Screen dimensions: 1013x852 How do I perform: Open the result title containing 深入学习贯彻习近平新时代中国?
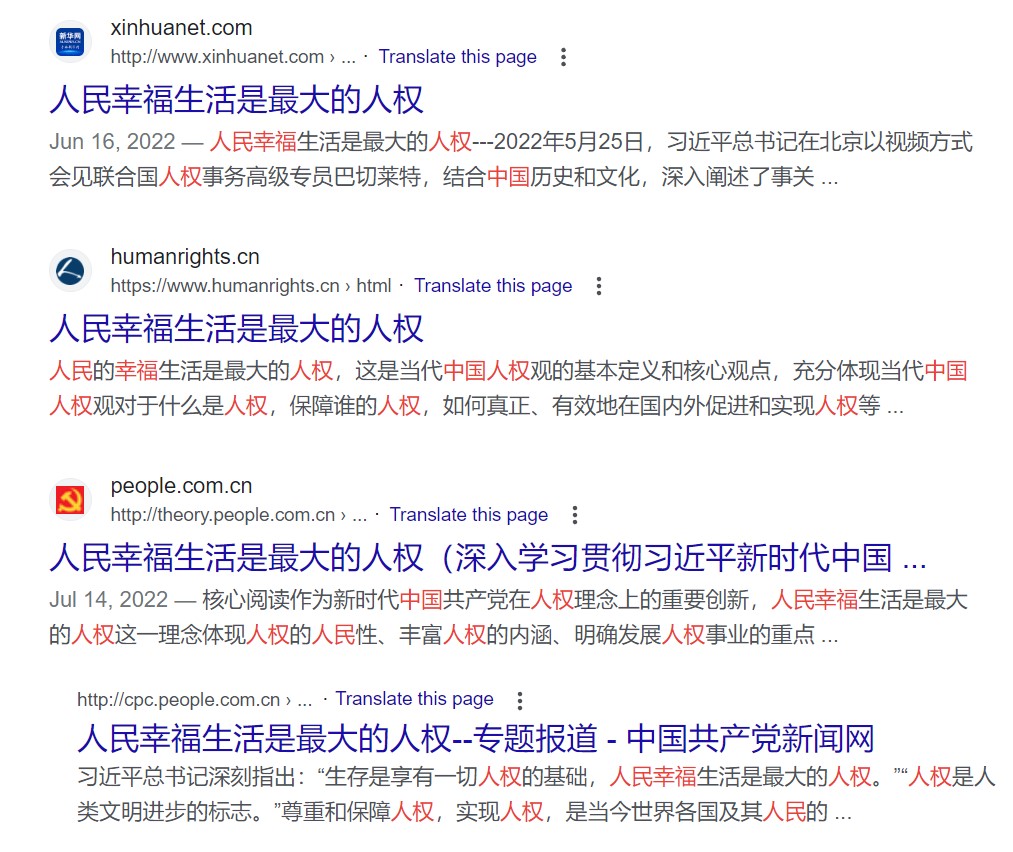point(488,558)
